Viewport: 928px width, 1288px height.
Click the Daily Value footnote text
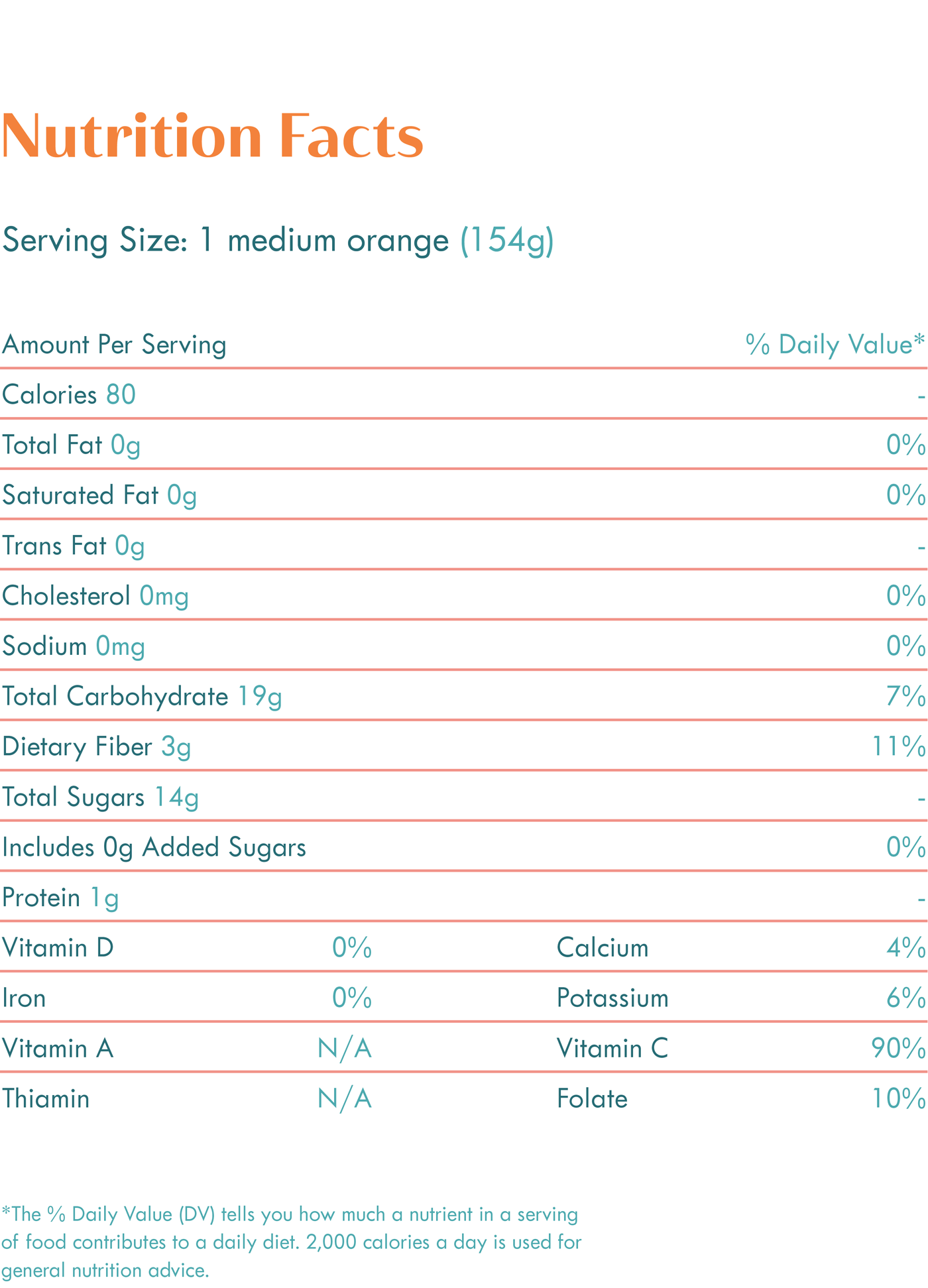[x=290, y=1242]
